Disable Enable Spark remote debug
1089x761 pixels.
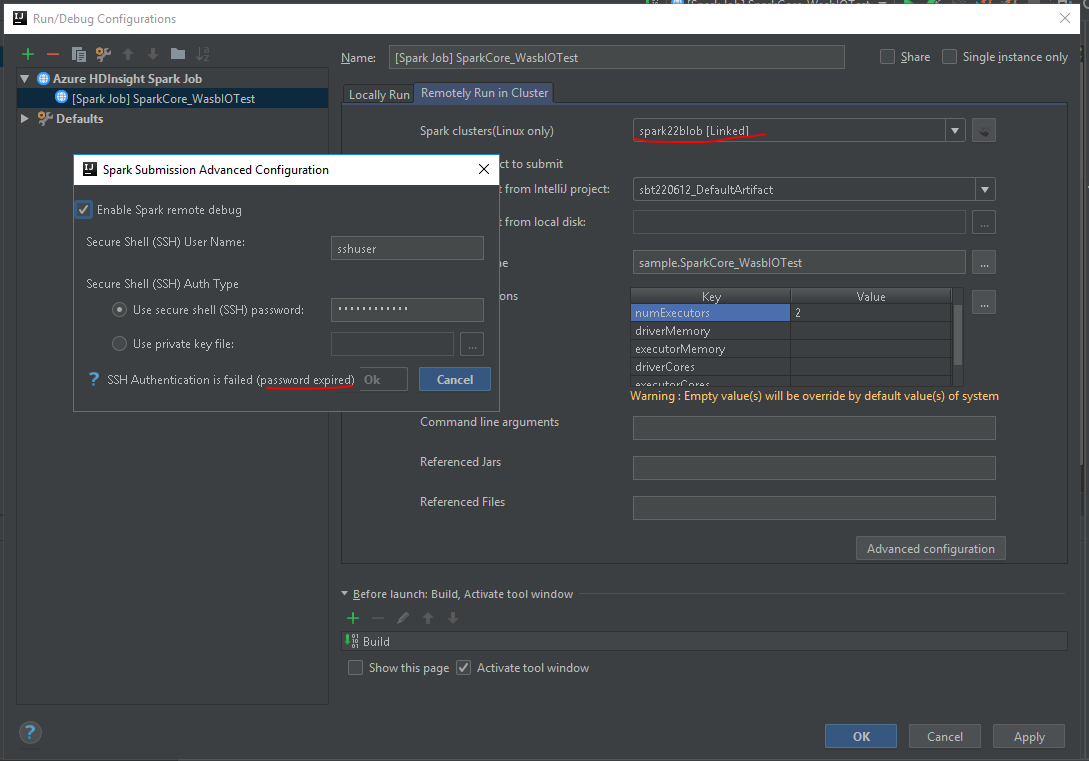[83, 209]
